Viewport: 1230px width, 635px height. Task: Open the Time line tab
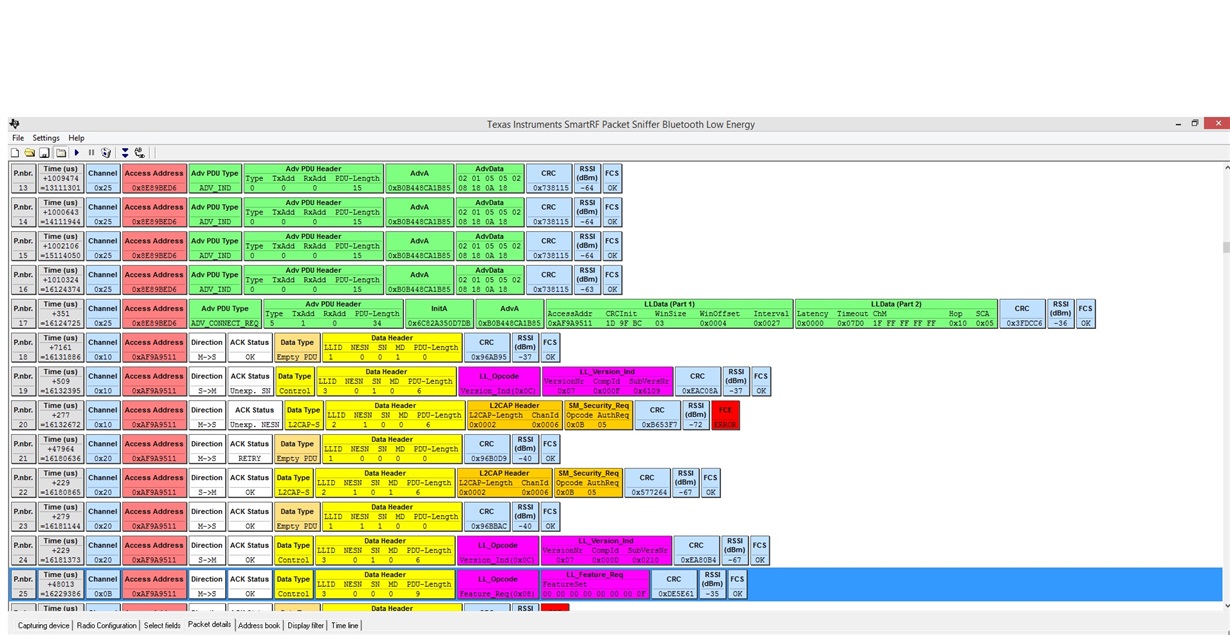(345, 625)
